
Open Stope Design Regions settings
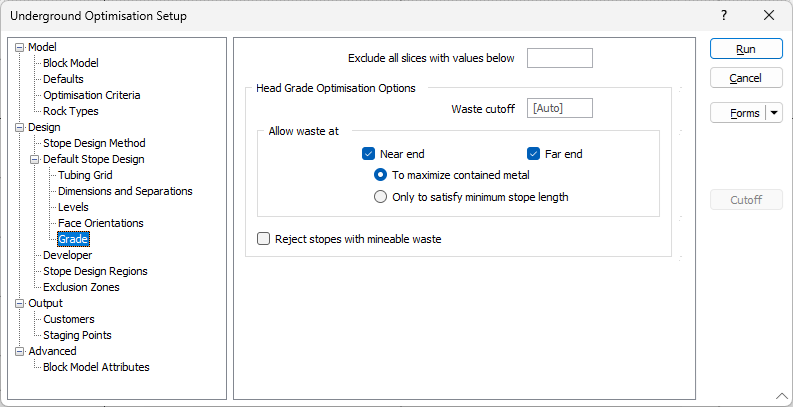pyautogui.click(x=95, y=271)
